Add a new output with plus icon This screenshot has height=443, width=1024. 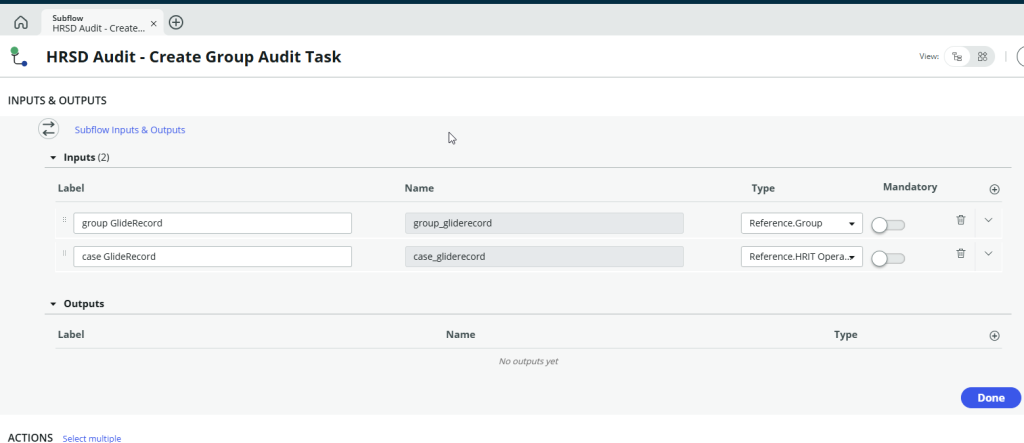(994, 336)
